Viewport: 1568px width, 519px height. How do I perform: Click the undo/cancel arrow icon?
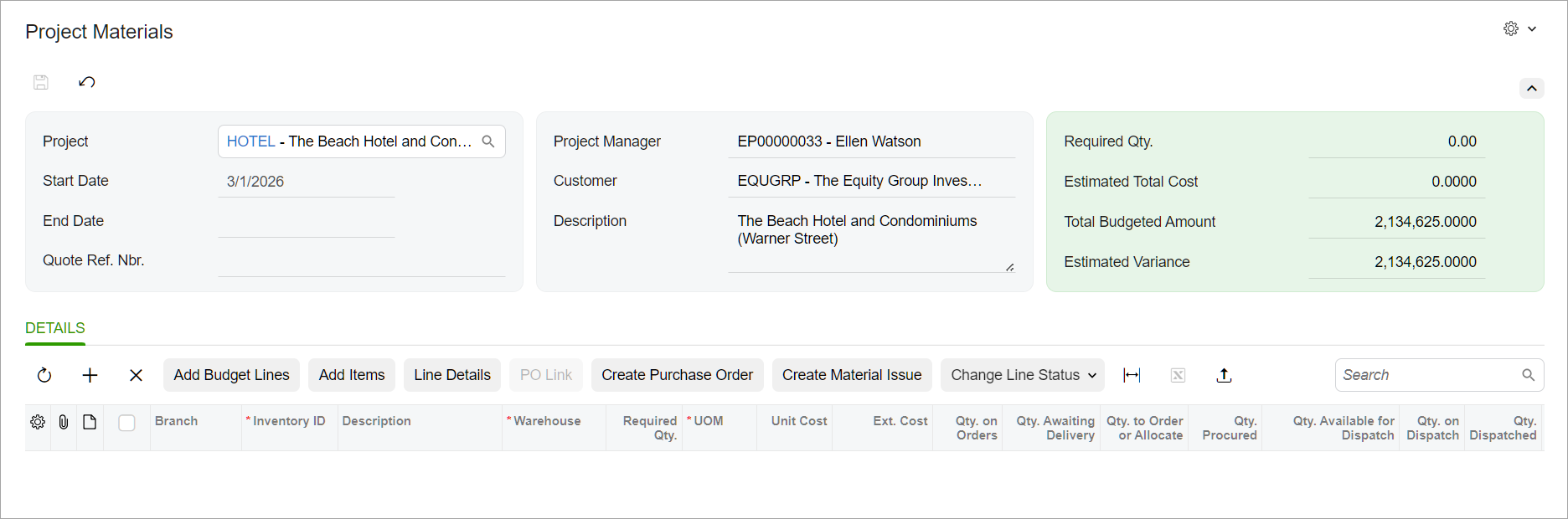click(x=87, y=82)
